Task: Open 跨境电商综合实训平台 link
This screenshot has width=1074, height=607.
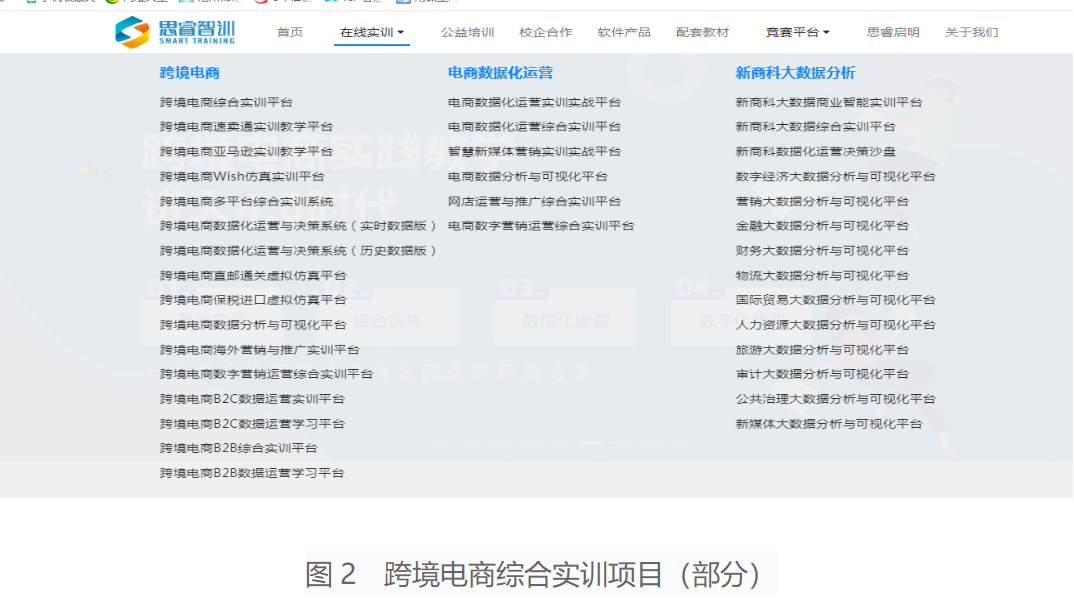Action: [226, 102]
